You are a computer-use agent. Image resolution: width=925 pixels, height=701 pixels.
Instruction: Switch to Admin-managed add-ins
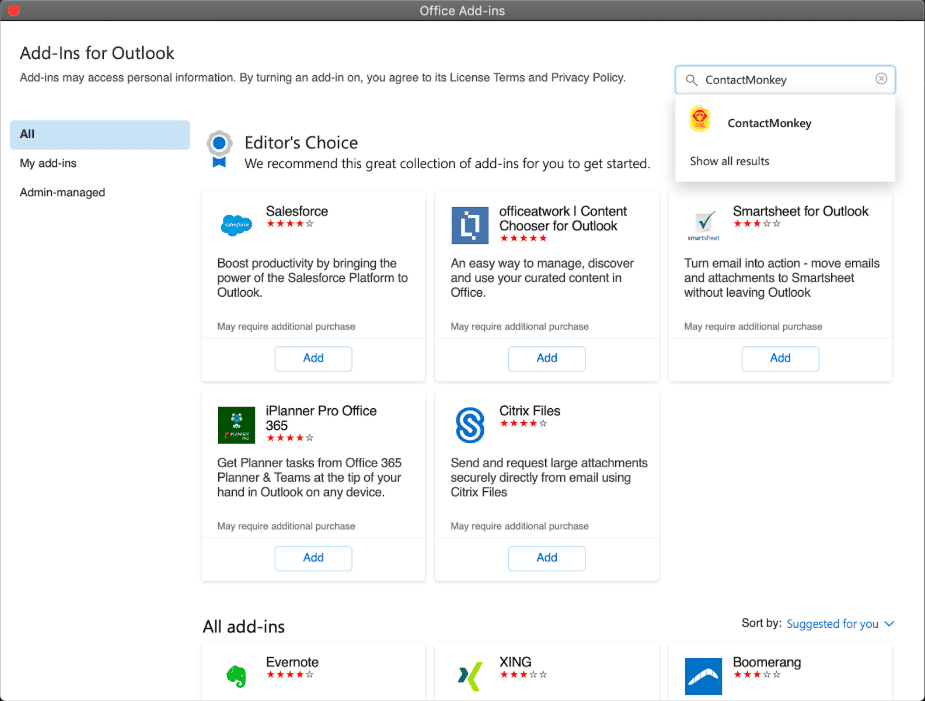click(62, 192)
